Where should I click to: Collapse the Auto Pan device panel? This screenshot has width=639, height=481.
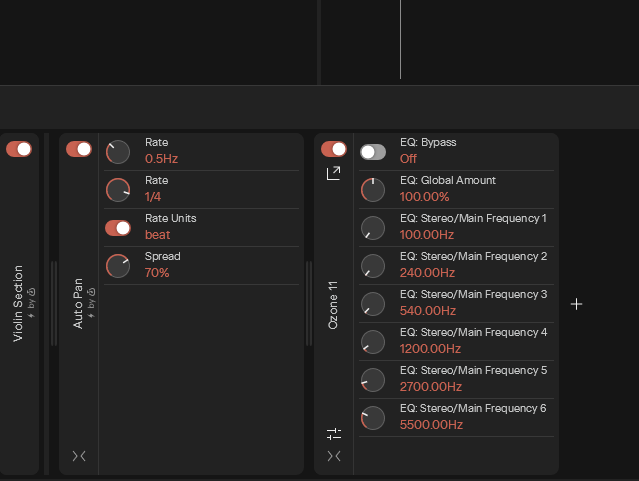coord(79,456)
